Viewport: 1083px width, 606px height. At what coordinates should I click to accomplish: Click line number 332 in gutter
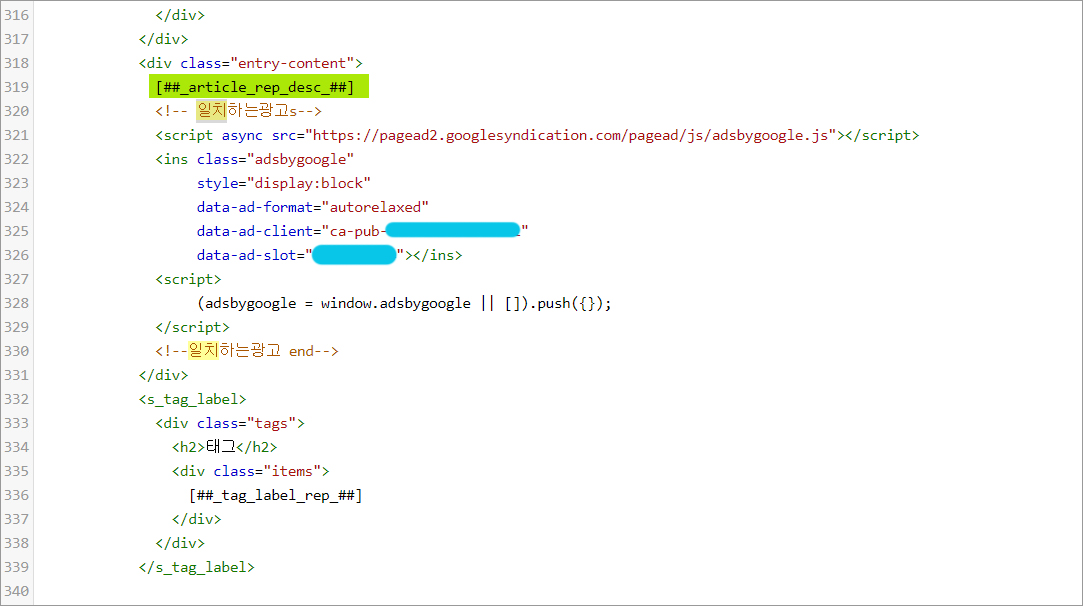click(17, 399)
